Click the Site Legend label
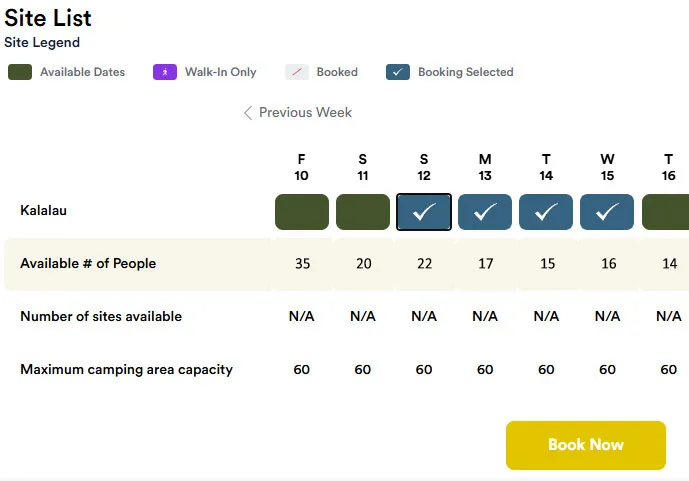This screenshot has height=481, width=689. [x=42, y=42]
